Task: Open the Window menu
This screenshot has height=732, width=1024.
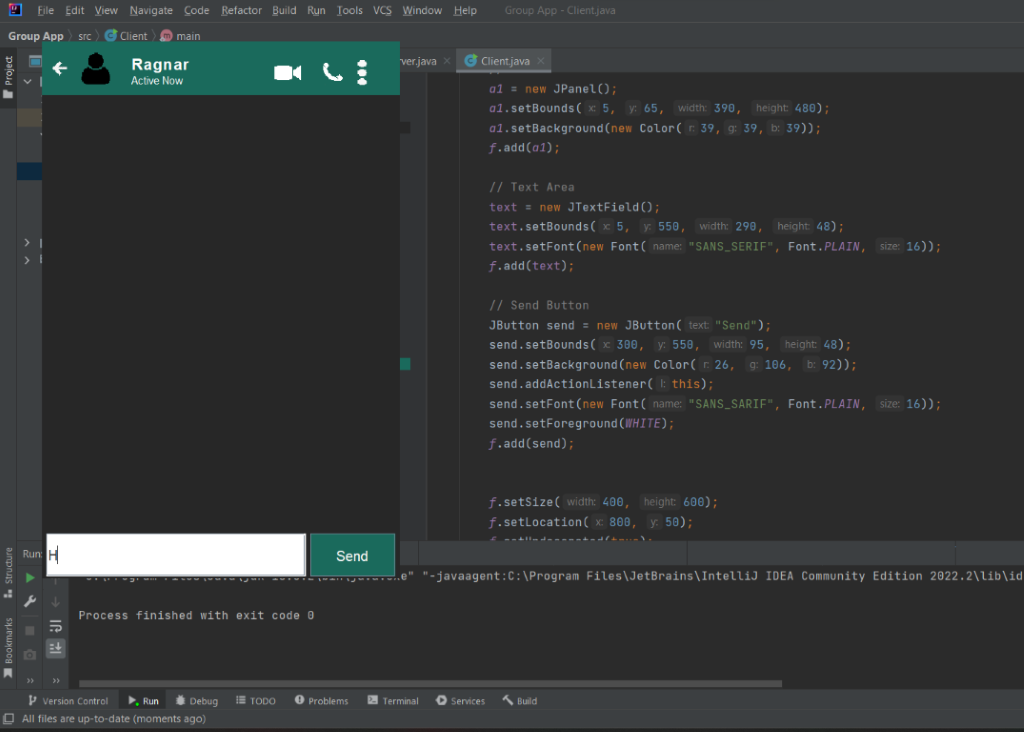Action: tap(422, 10)
